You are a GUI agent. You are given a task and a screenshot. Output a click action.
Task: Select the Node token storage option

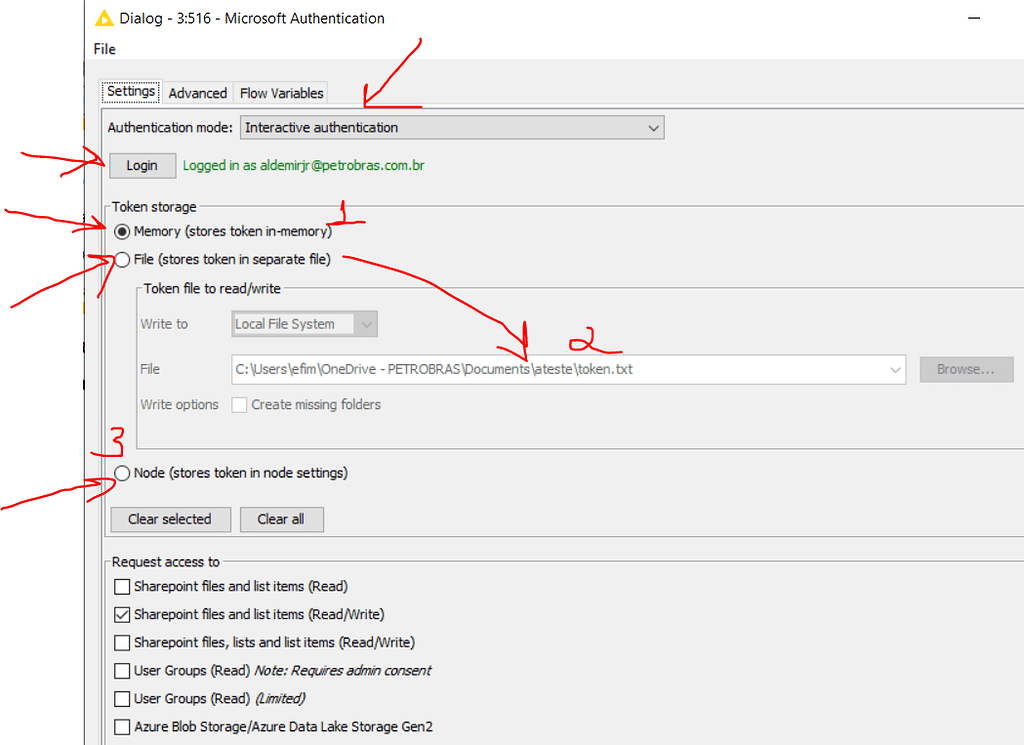coord(122,473)
